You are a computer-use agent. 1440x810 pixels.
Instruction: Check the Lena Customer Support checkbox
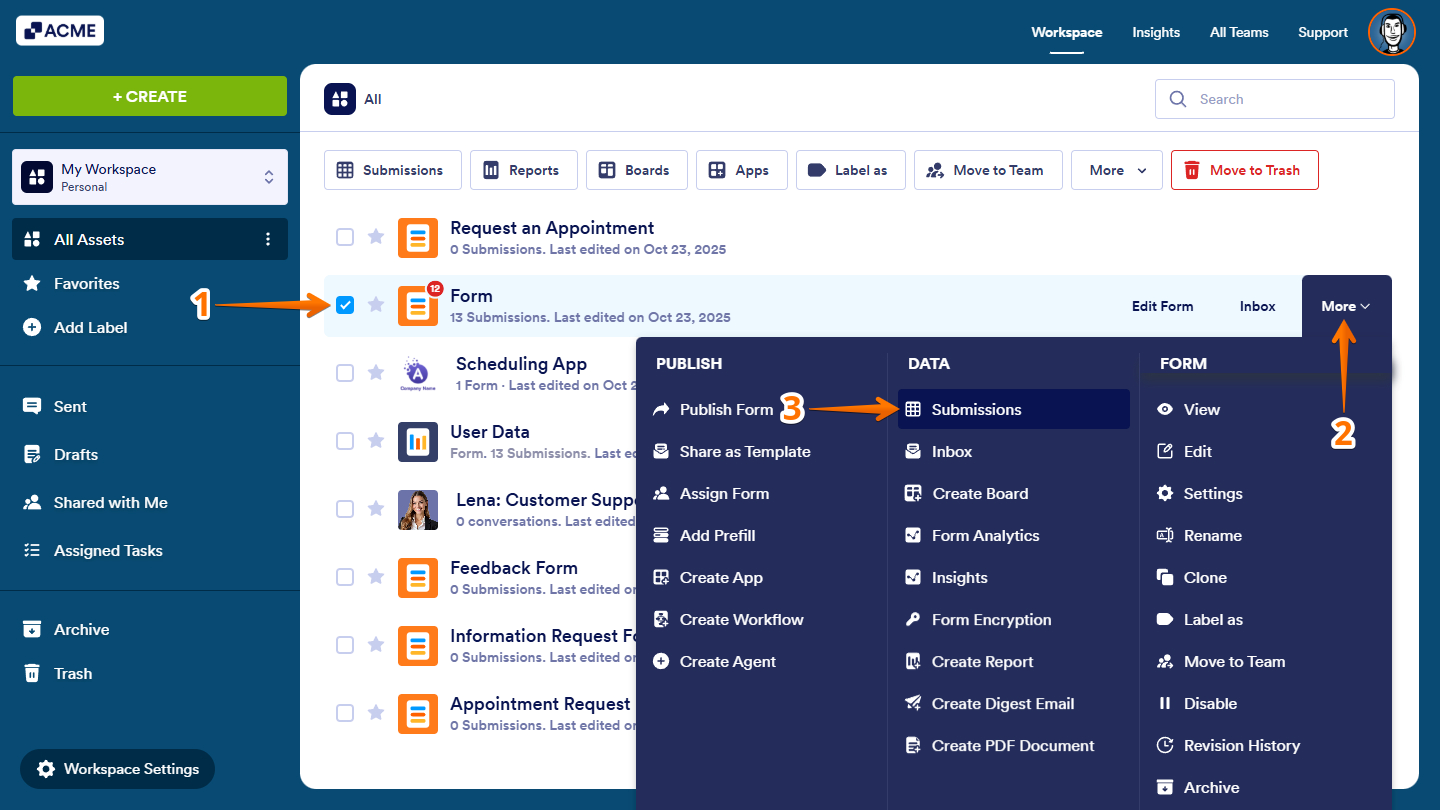pyautogui.click(x=345, y=509)
